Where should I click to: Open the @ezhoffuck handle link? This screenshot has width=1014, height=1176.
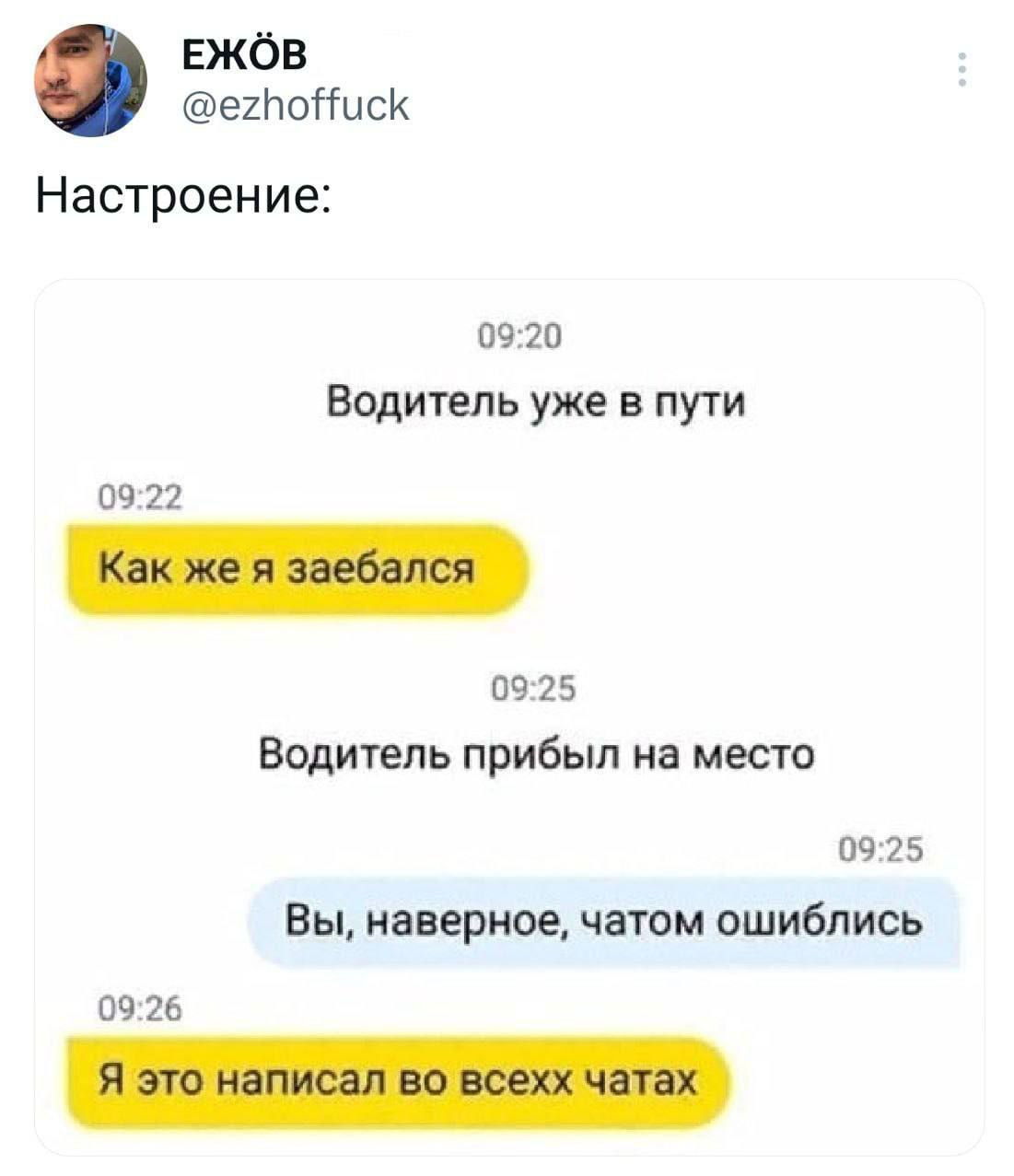(295, 105)
